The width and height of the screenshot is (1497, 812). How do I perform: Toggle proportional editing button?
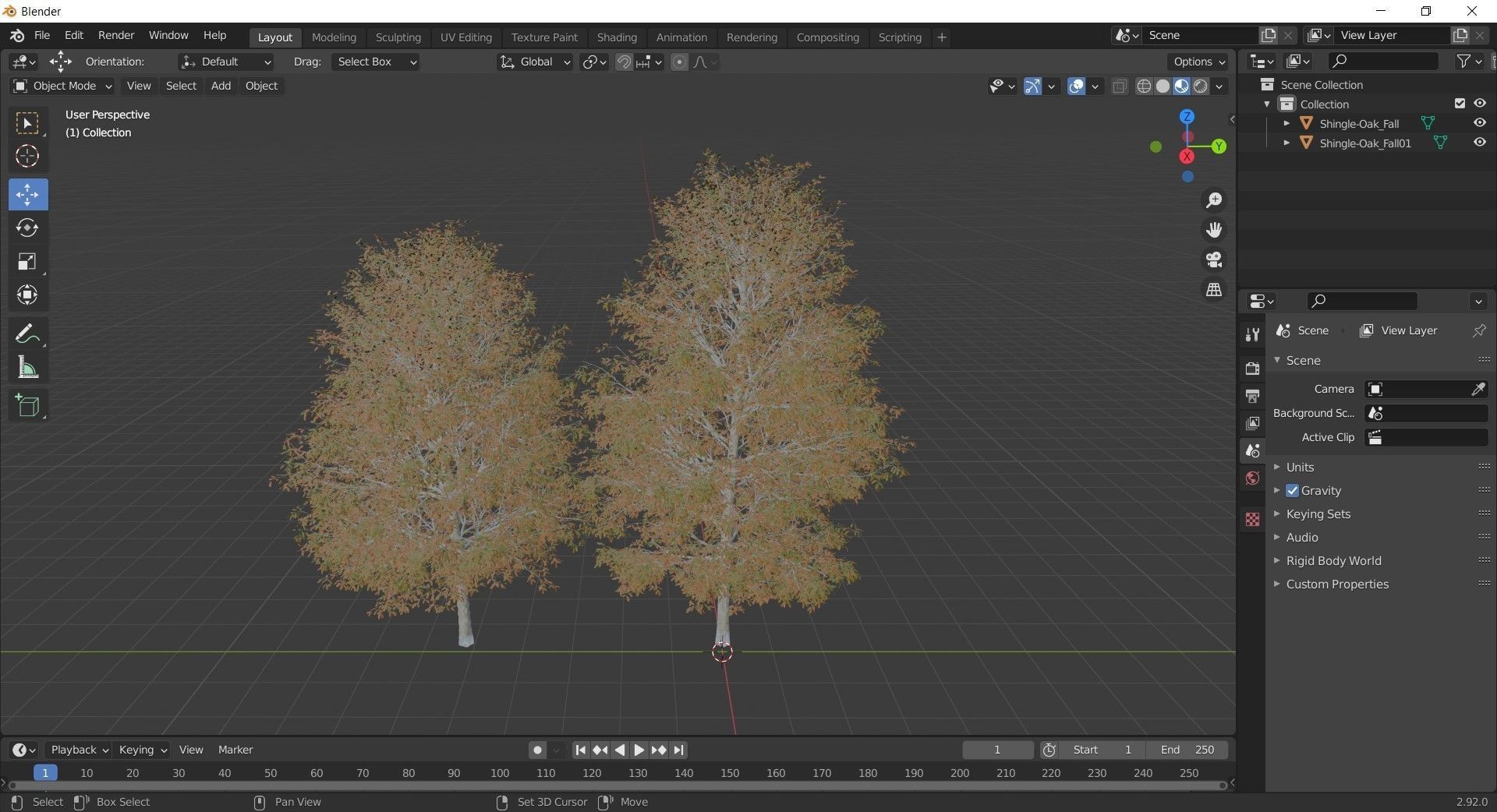click(x=680, y=62)
